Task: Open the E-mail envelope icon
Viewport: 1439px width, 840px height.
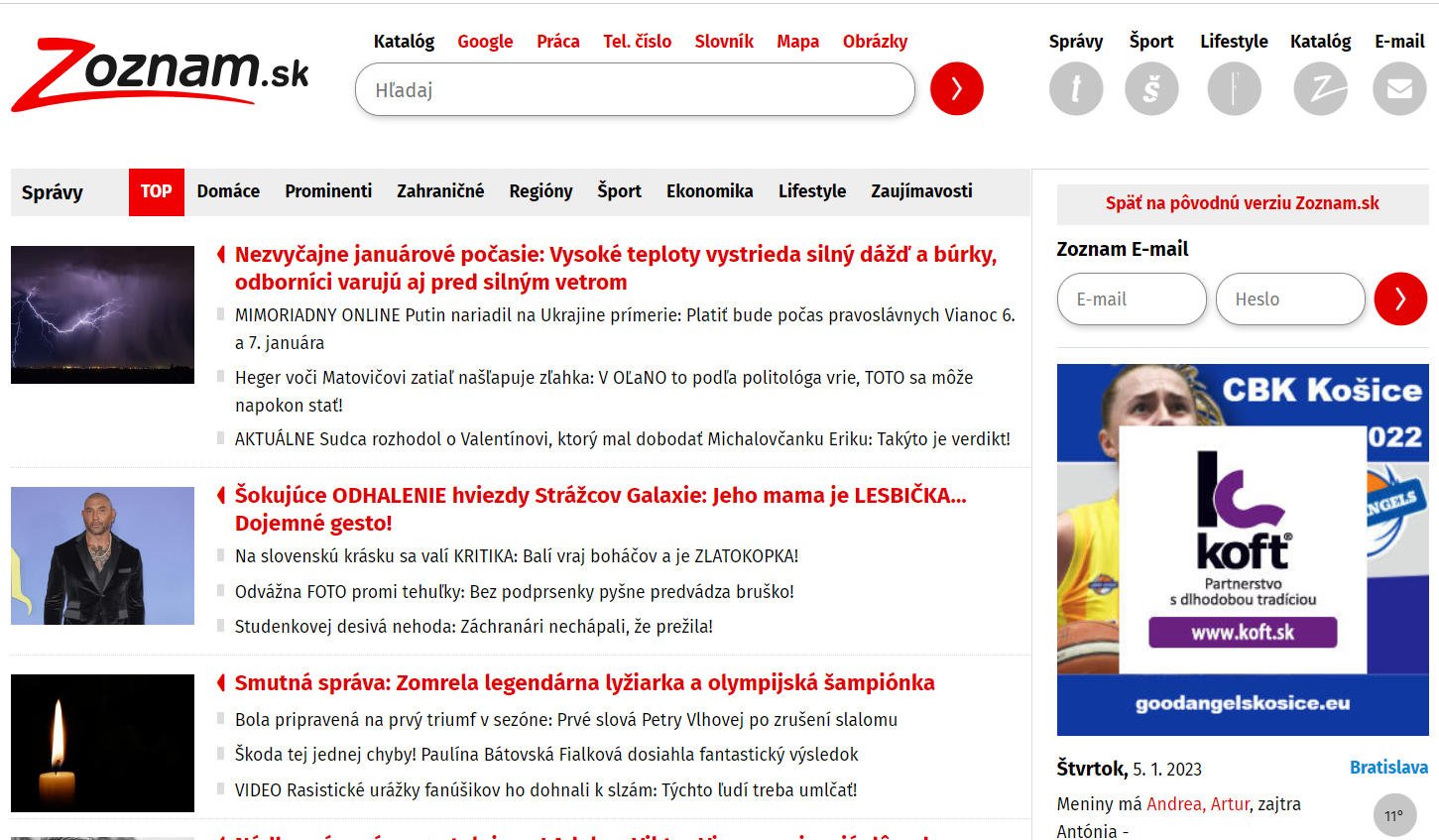Action: [x=1398, y=89]
